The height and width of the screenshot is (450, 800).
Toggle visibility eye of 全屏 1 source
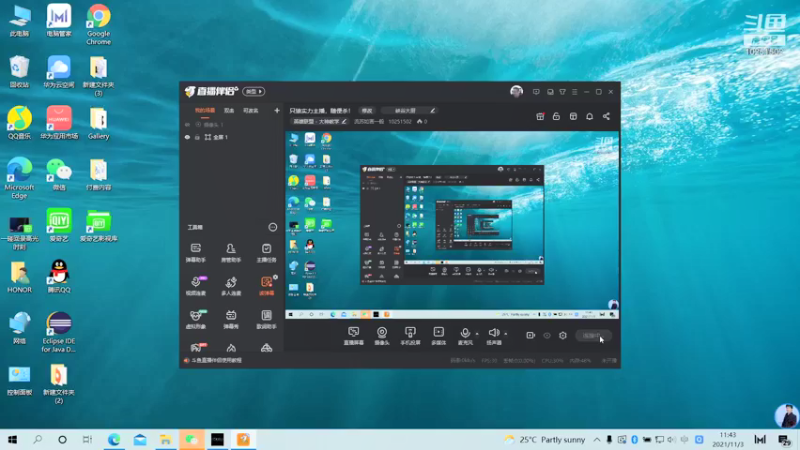pyautogui.click(x=187, y=137)
